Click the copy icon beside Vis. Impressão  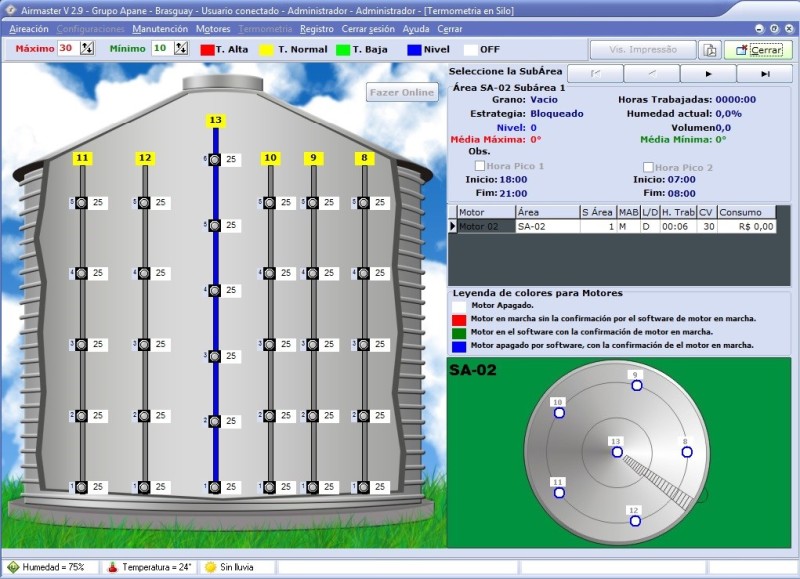coord(709,49)
